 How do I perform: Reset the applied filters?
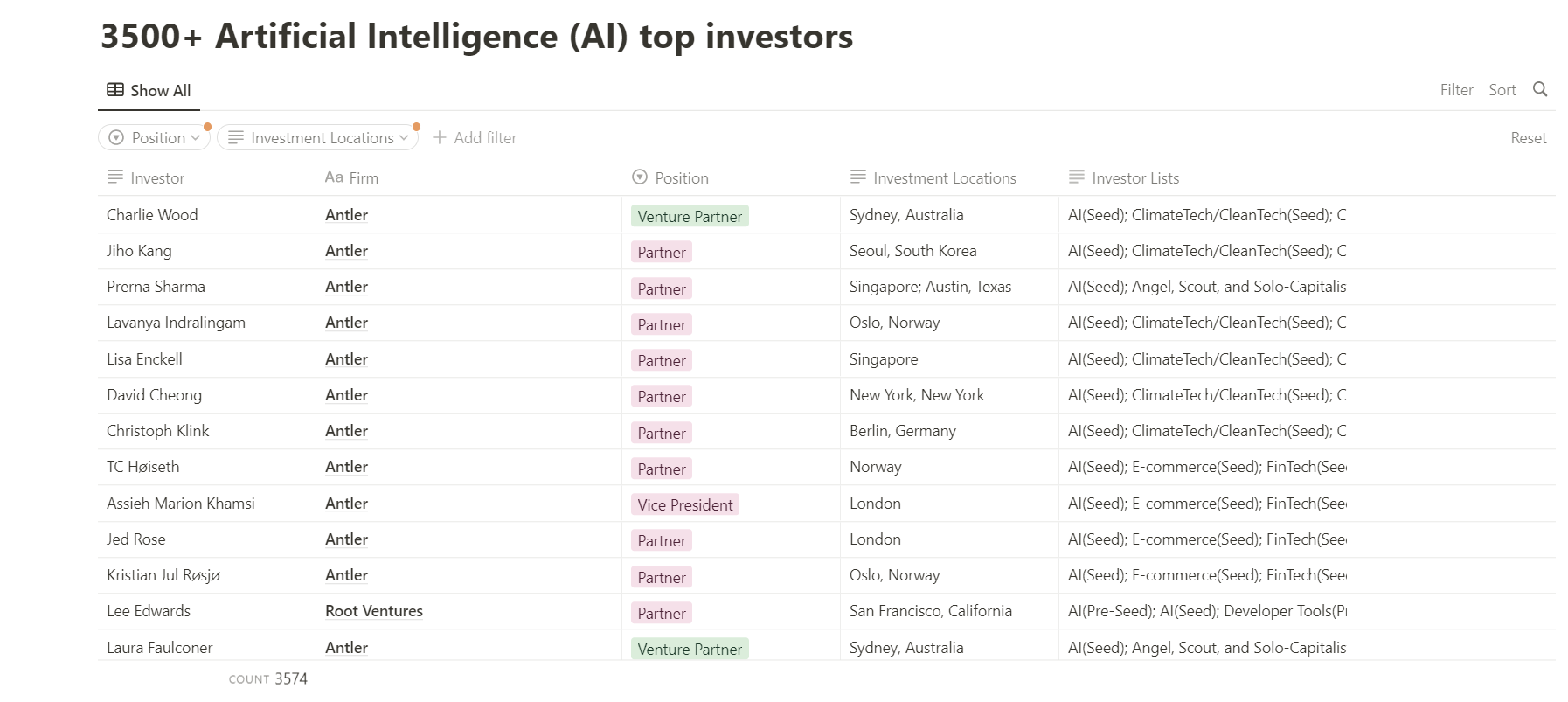(x=1528, y=137)
